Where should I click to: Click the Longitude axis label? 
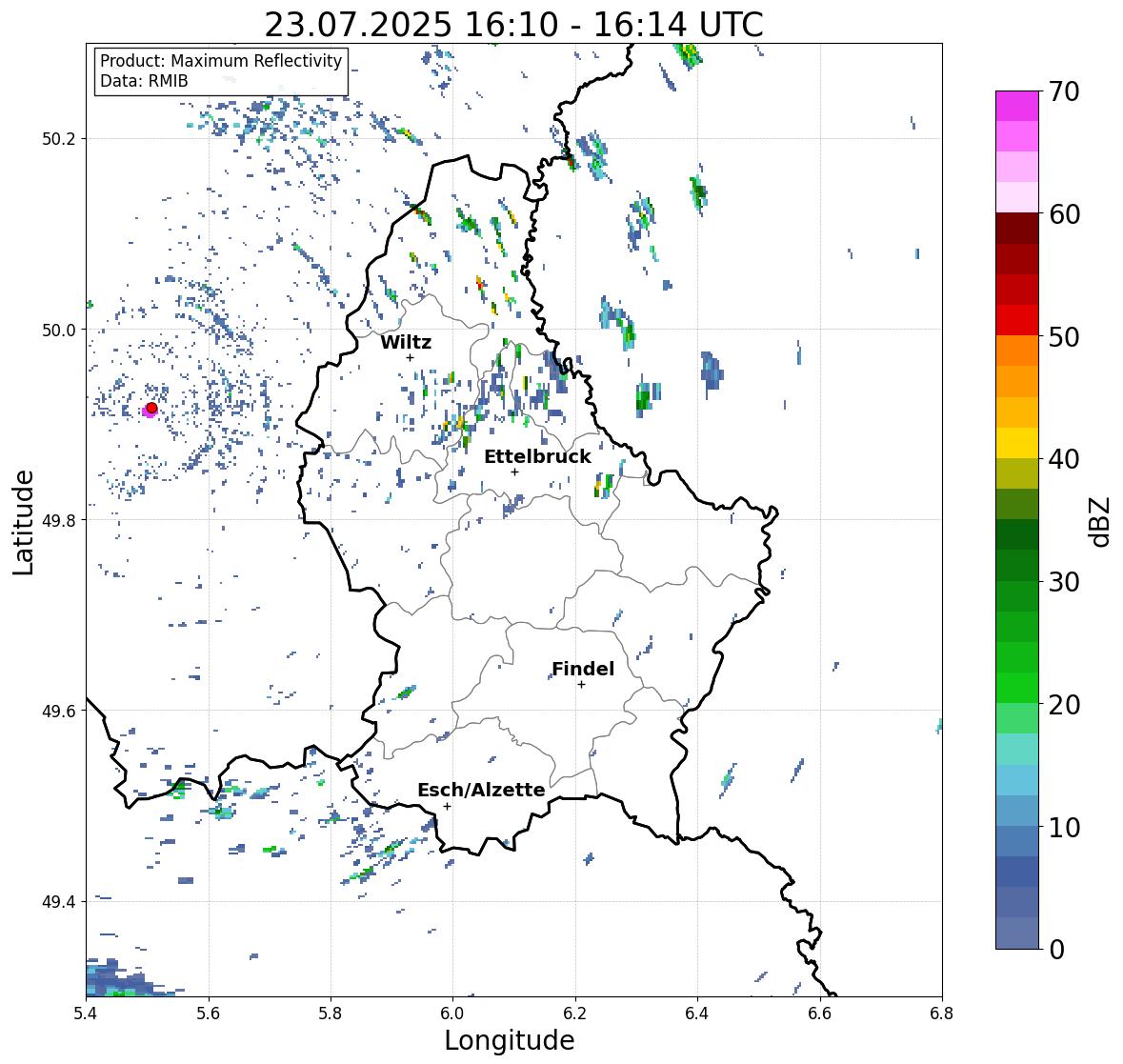(x=510, y=1040)
